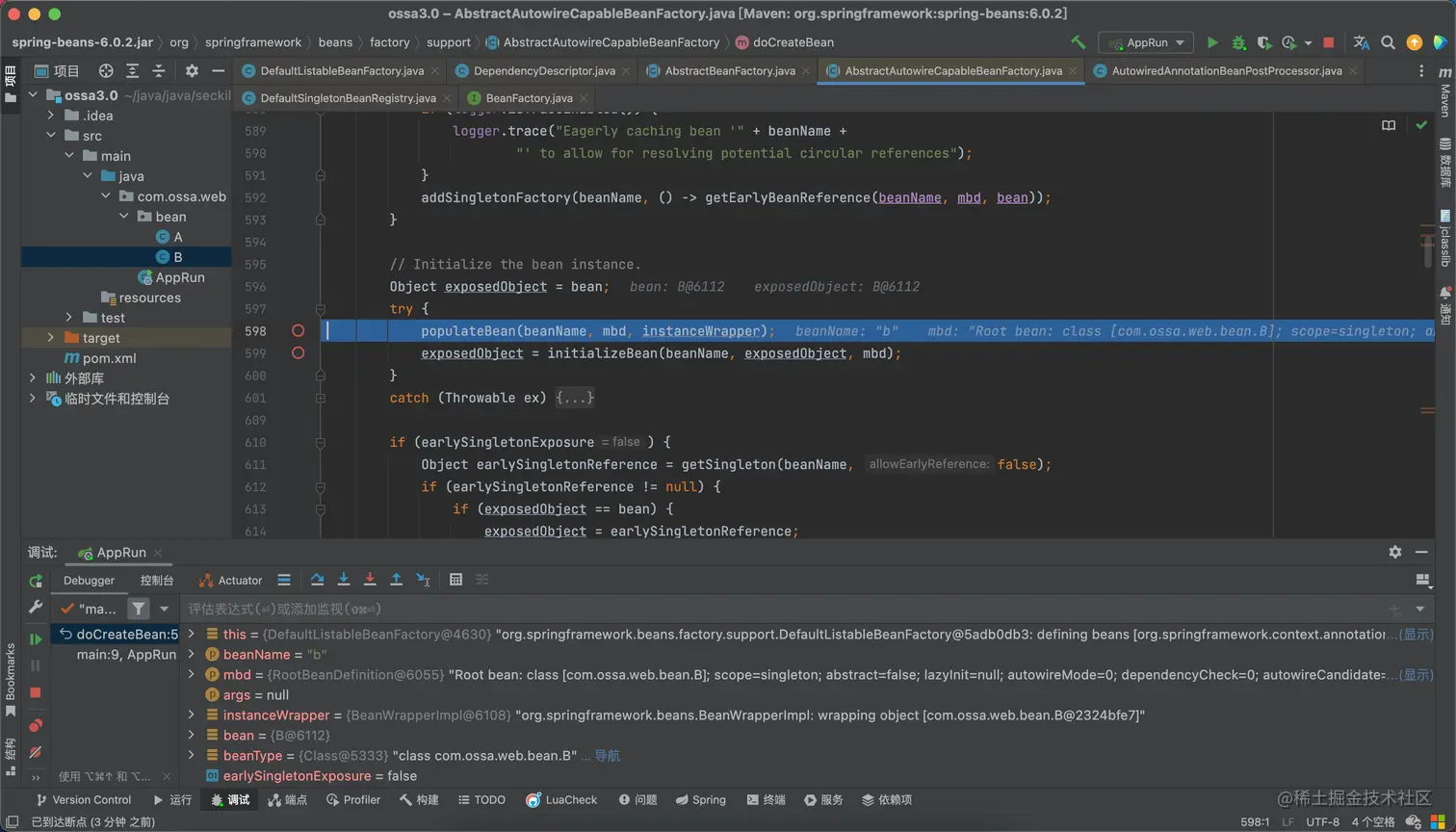Image resolution: width=1456 pixels, height=832 pixels.
Task: Open Search Everywhere magnifier icon
Action: [x=1388, y=42]
